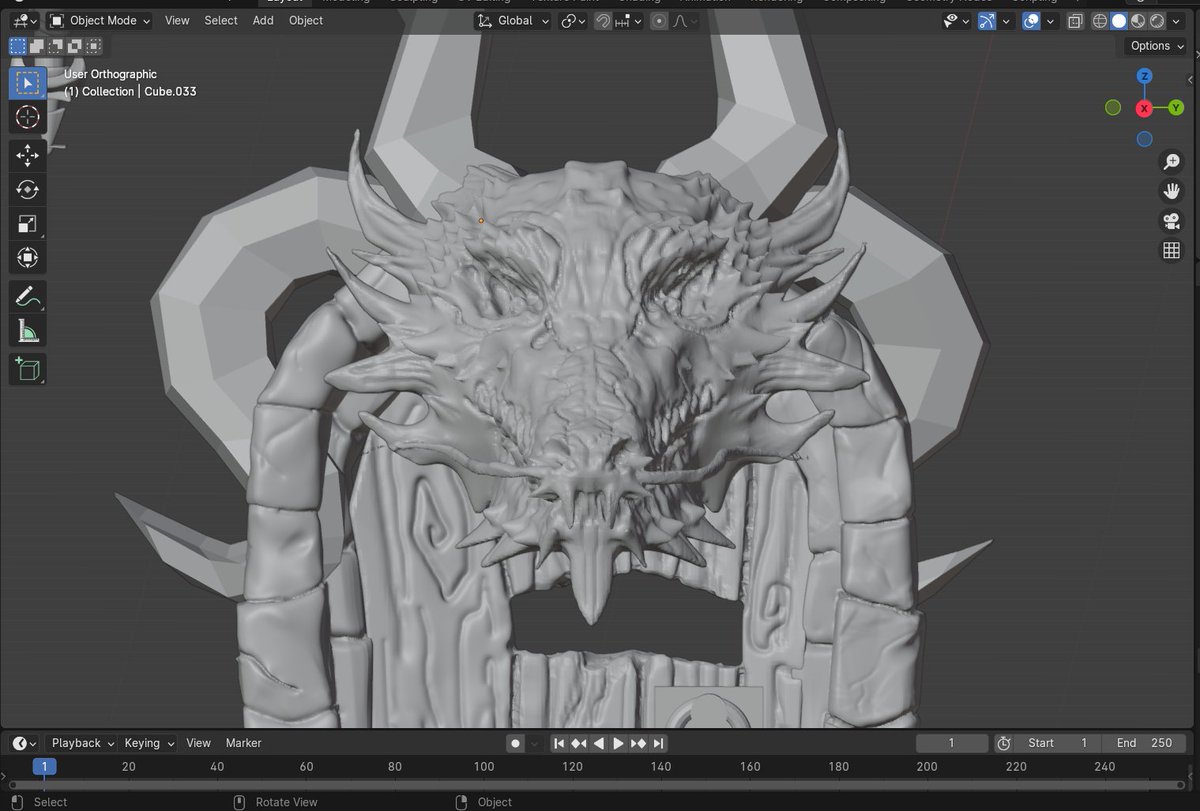Jump to timeline start frame
The height and width of the screenshot is (811, 1200).
point(559,743)
